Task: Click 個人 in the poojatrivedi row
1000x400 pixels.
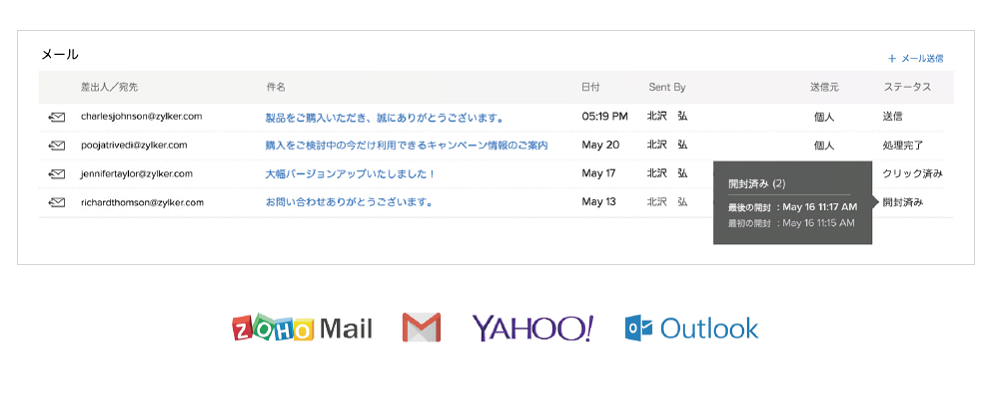Action: (x=824, y=145)
